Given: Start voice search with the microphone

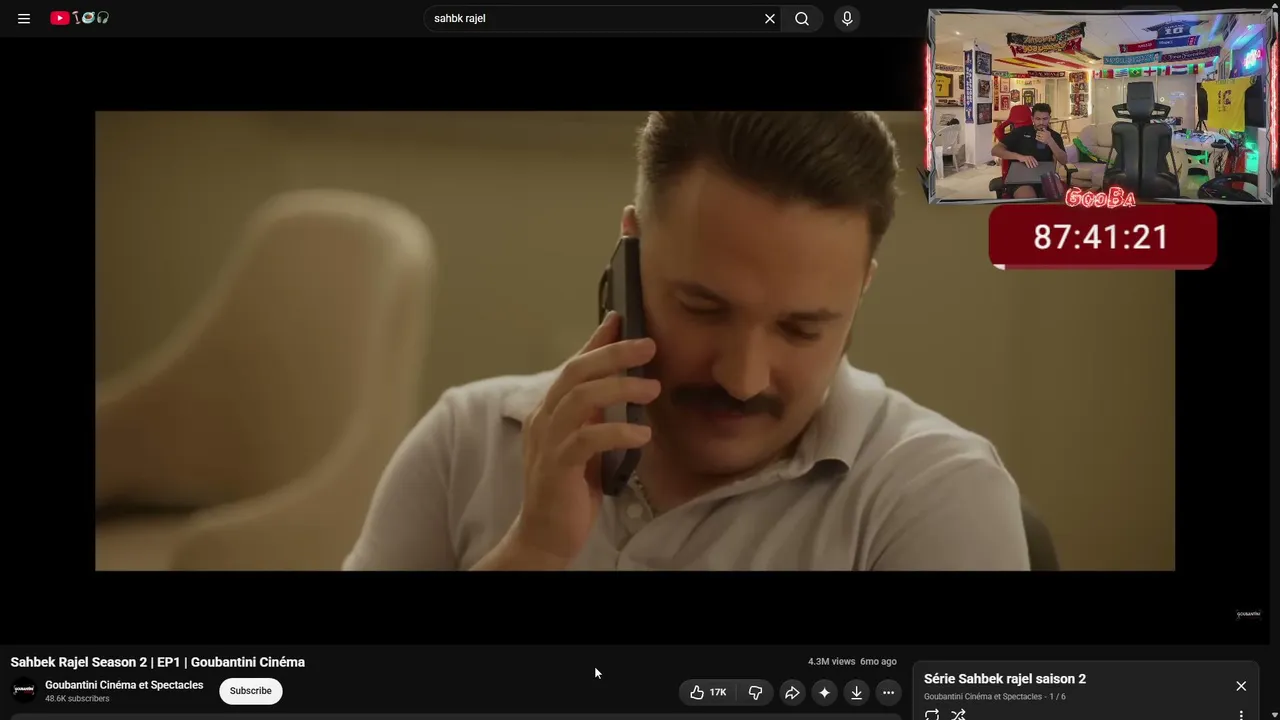Looking at the screenshot, I should coord(847,18).
